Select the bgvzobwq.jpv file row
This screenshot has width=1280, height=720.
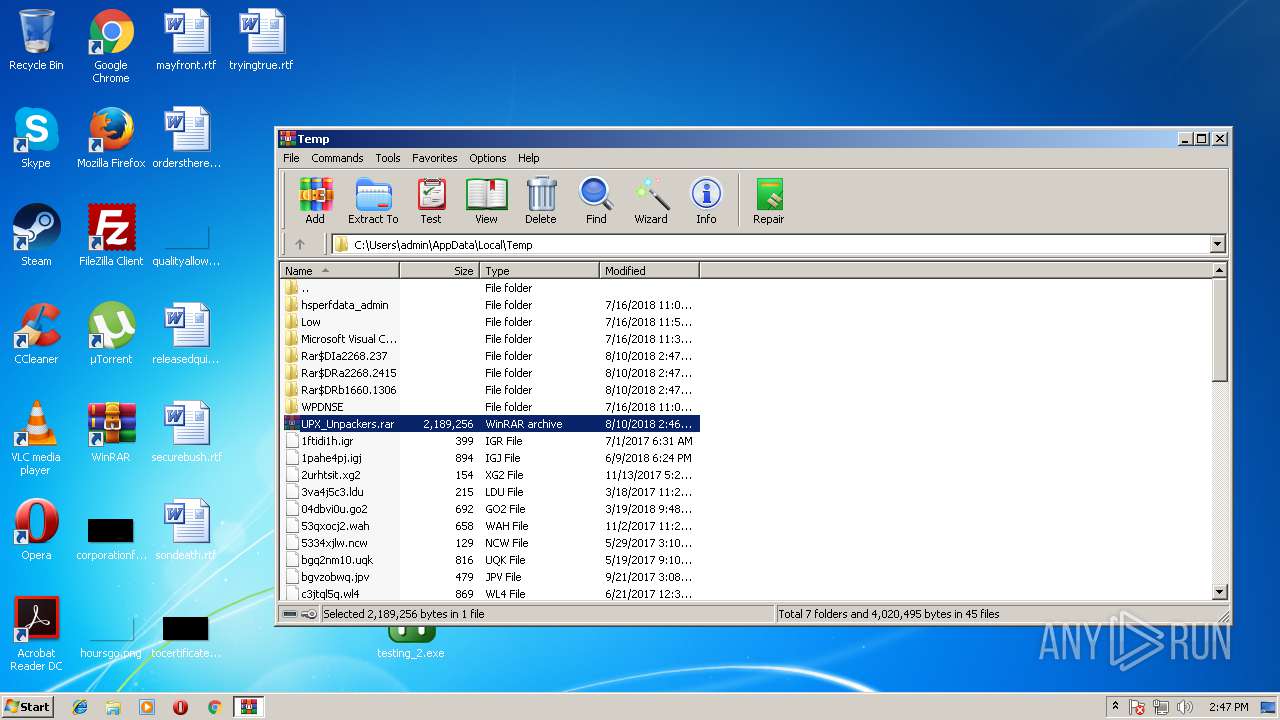click(x=490, y=577)
